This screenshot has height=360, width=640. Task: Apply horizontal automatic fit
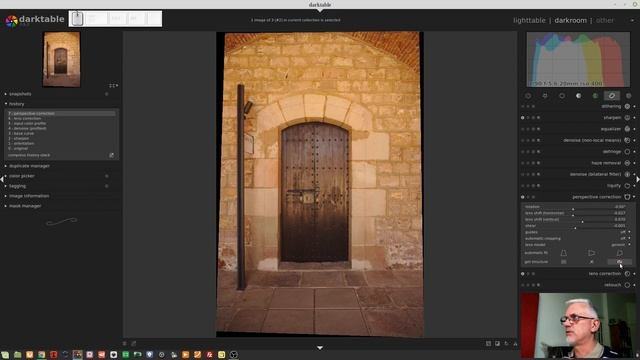[591, 253]
